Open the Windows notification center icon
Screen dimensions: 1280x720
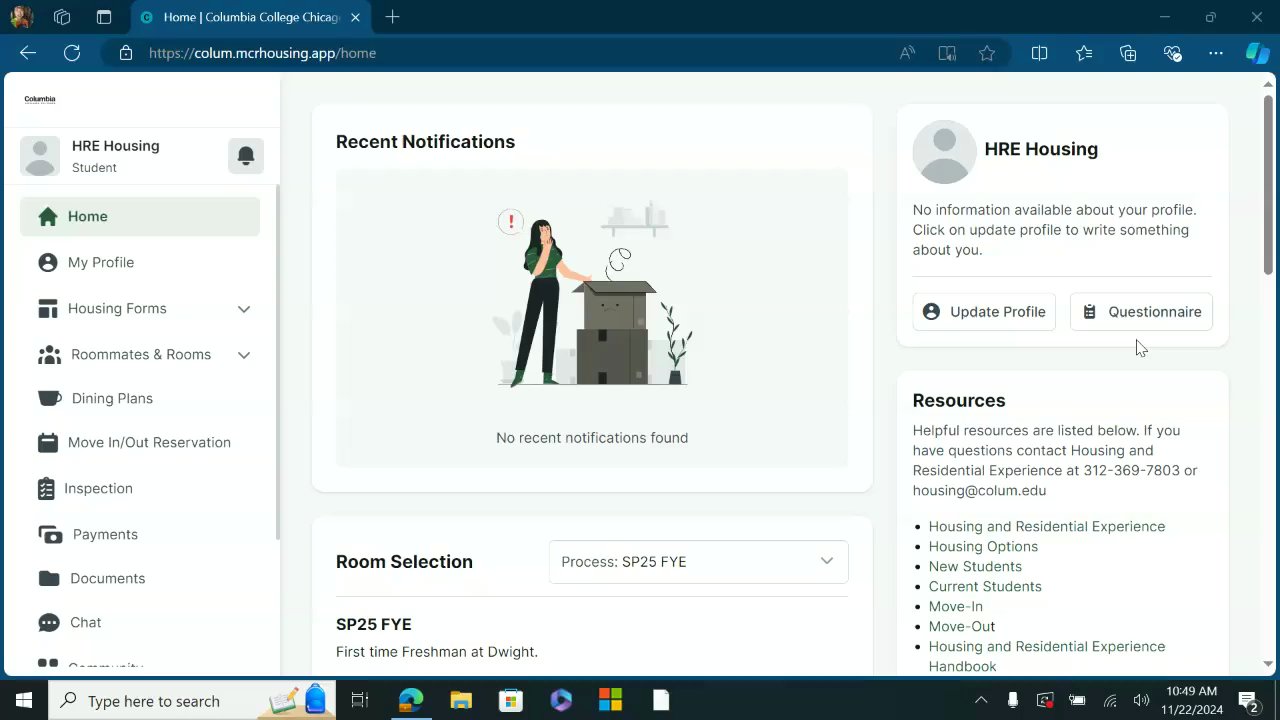[x=1248, y=700]
